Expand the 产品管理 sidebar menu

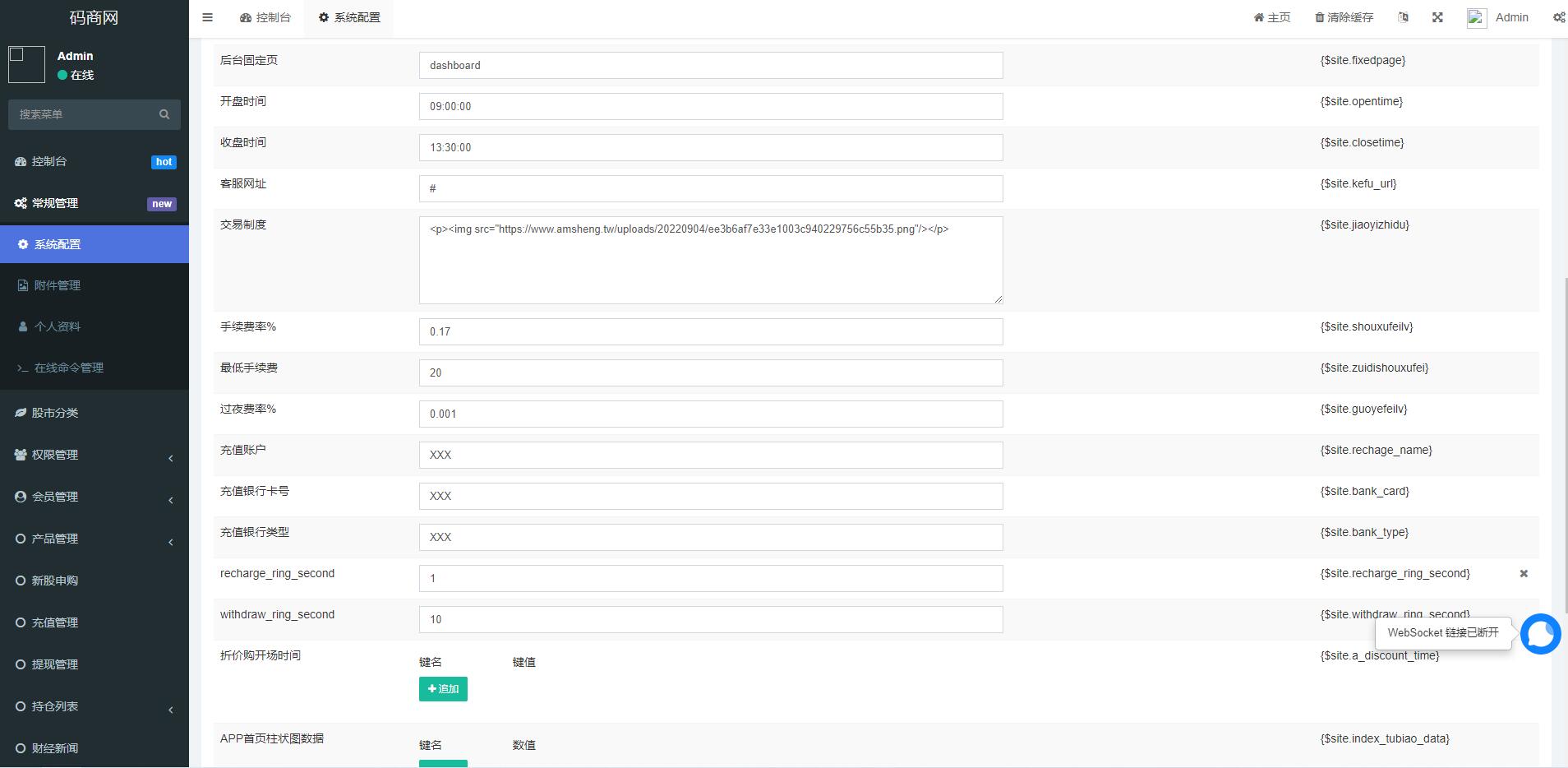(94, 539)
